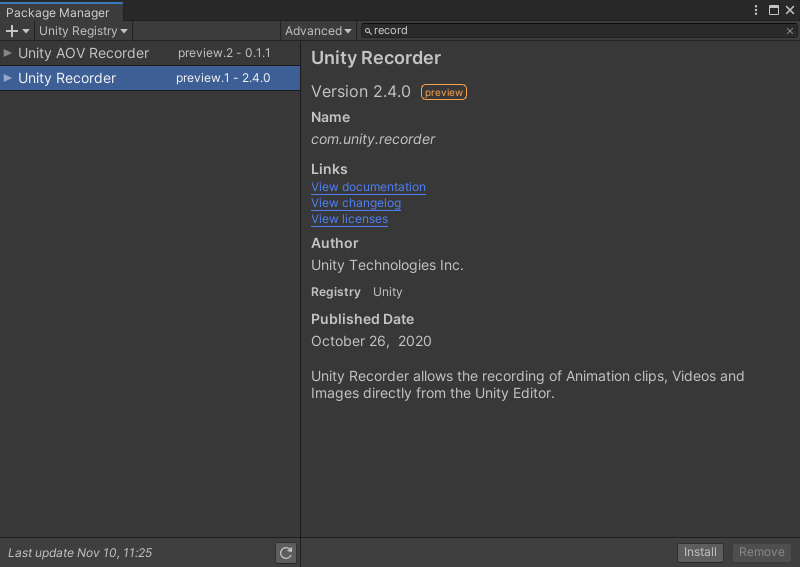Select the Unity Recorder package row
The height and width of the screenshot is (567, 800).
[x=150, y=78]
